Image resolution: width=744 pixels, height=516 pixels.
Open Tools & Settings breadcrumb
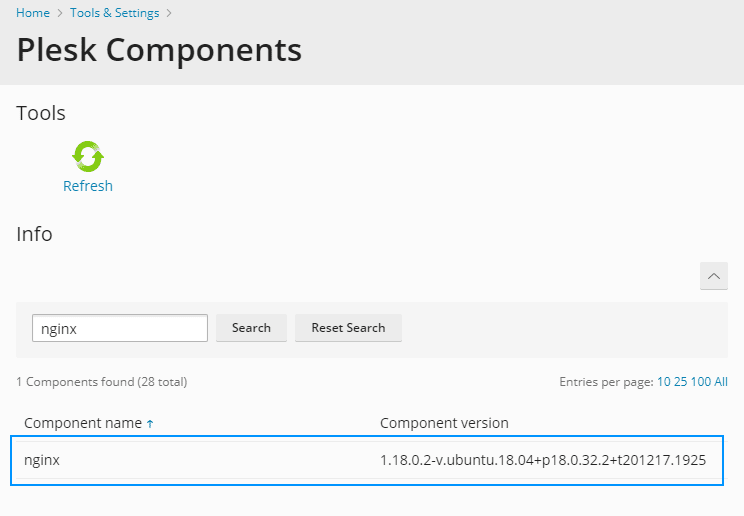point(114,13)
